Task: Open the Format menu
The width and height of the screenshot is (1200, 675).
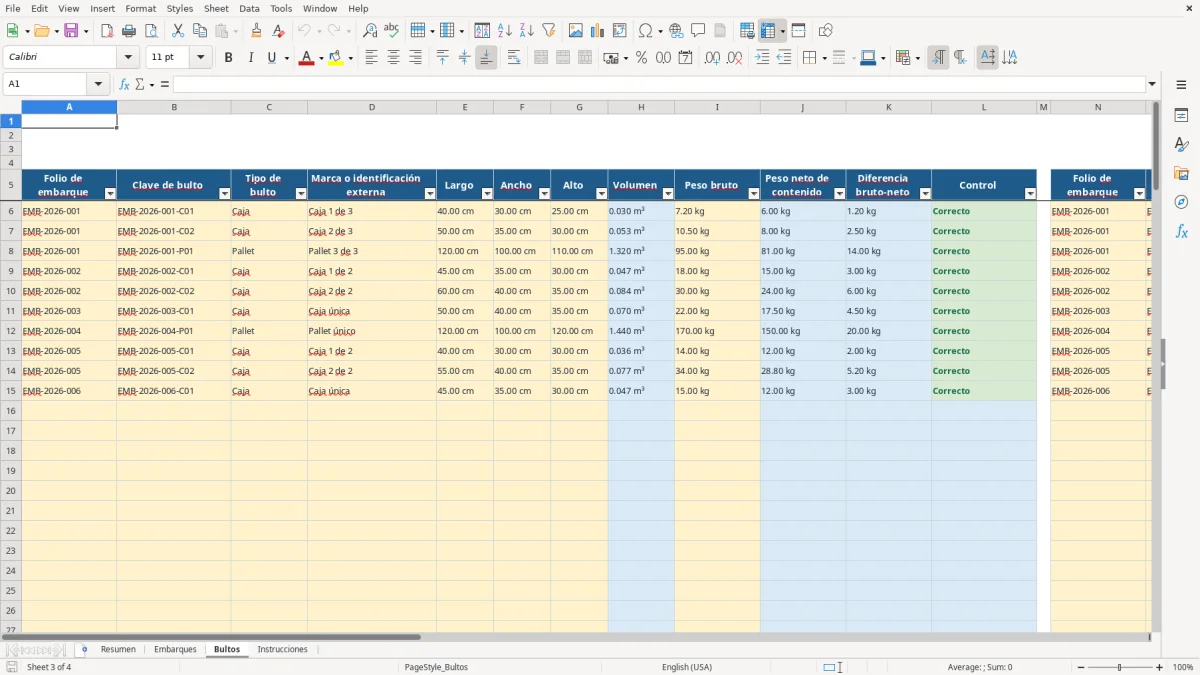Action: click(x=140, y=8)
